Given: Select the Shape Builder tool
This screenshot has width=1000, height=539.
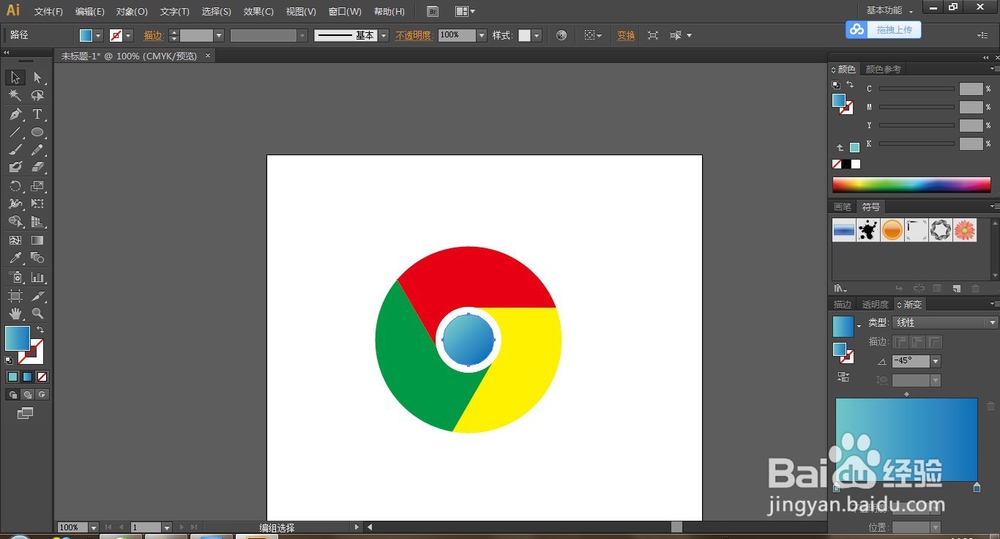Looking at the screenshot, I should 15,222.
